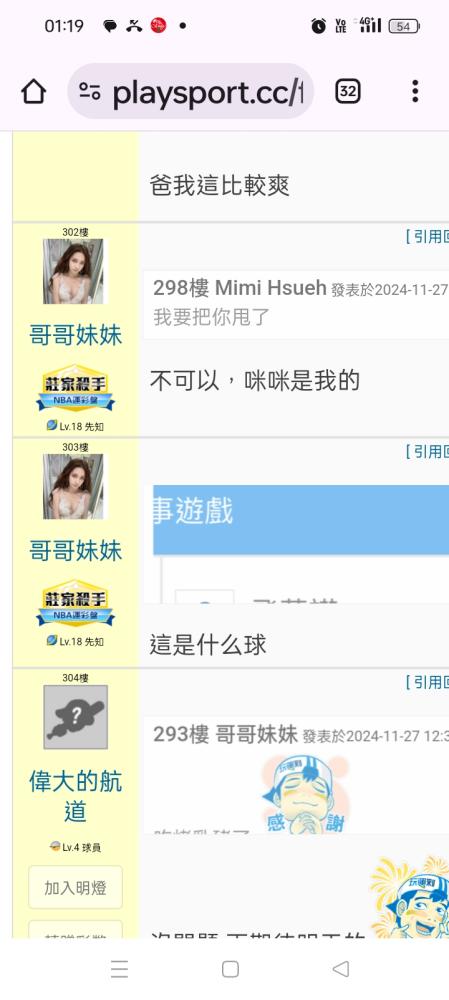This screenshot has width=449, height=1000.
Task: Click the 加入明燈 button
Action: 75,887
